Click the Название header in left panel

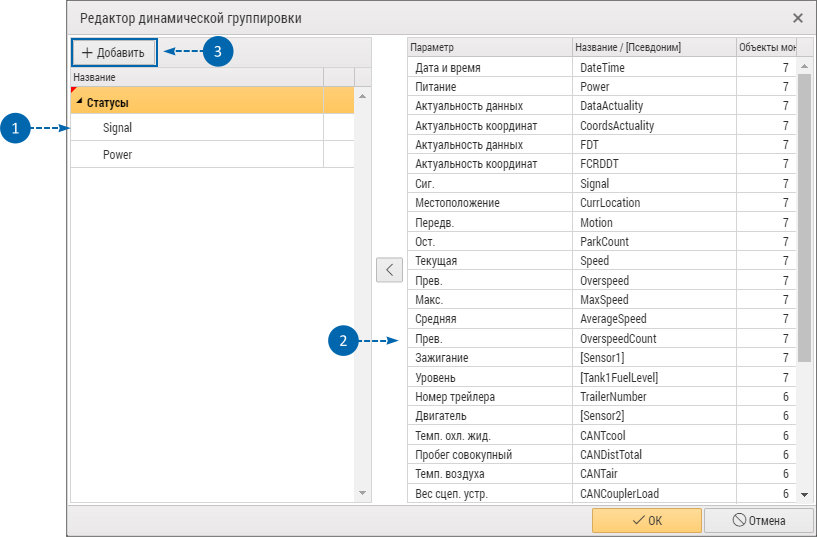coord(197,77)
